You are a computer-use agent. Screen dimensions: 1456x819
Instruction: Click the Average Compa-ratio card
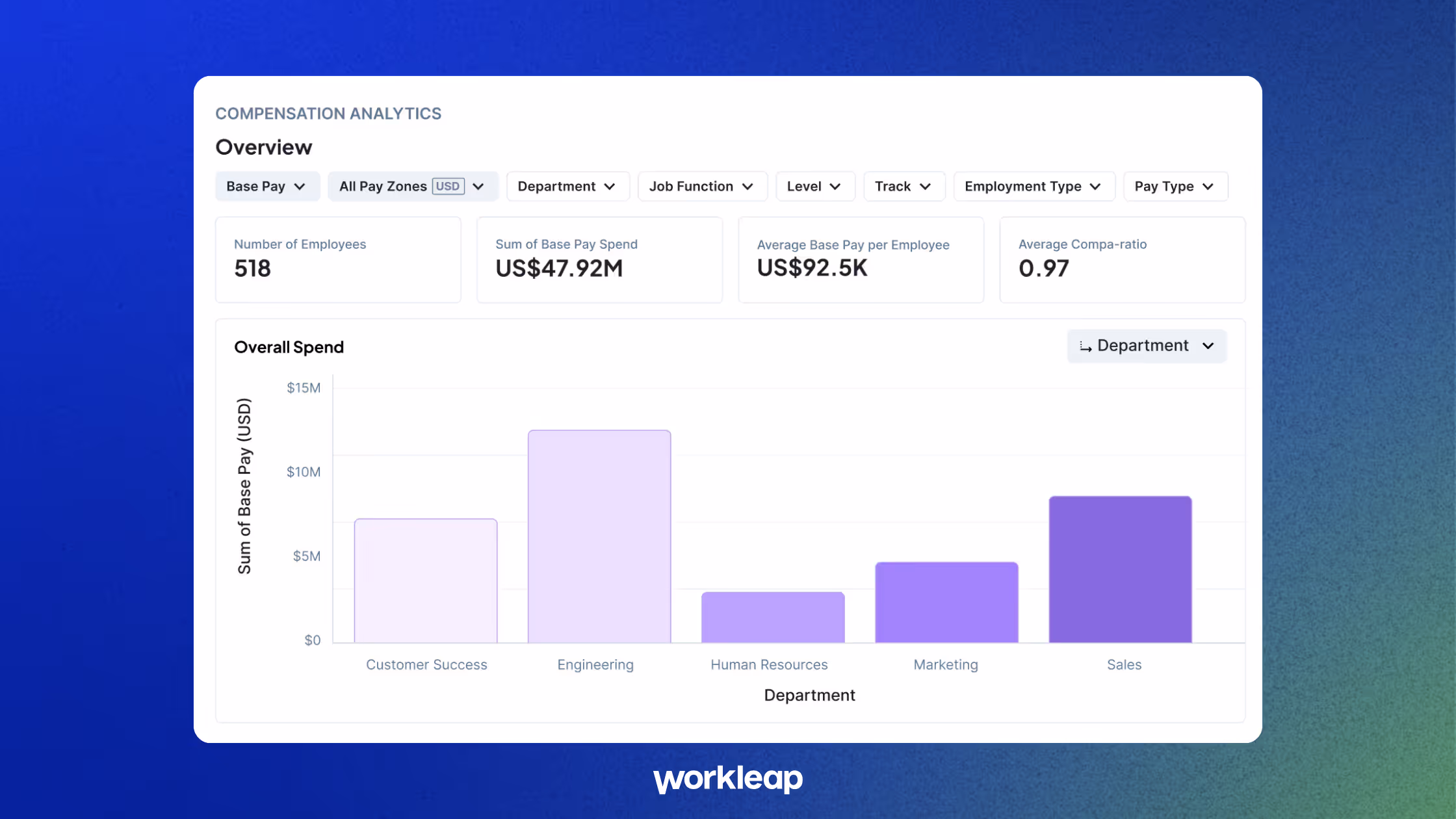1121,259
